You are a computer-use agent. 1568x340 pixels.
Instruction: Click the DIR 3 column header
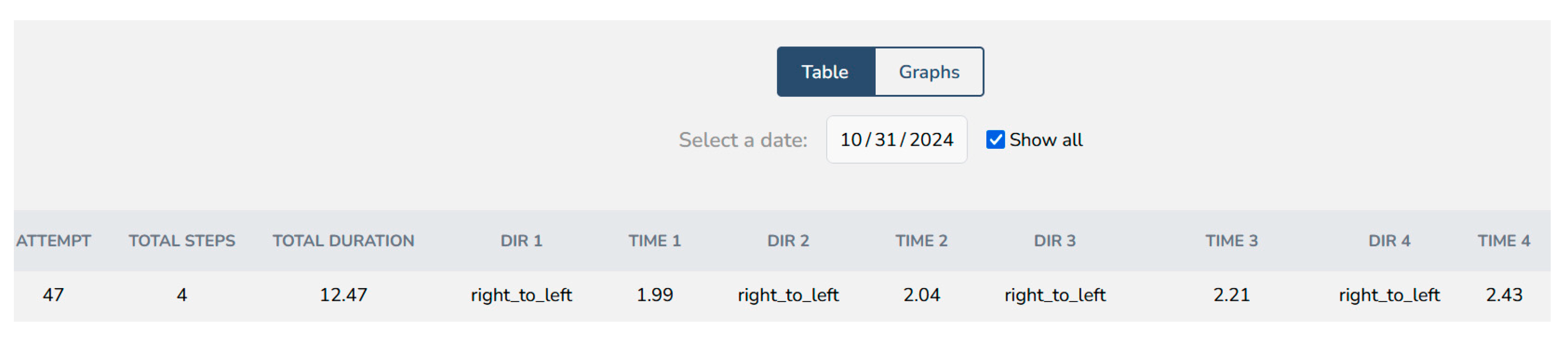click(1054, 241)
